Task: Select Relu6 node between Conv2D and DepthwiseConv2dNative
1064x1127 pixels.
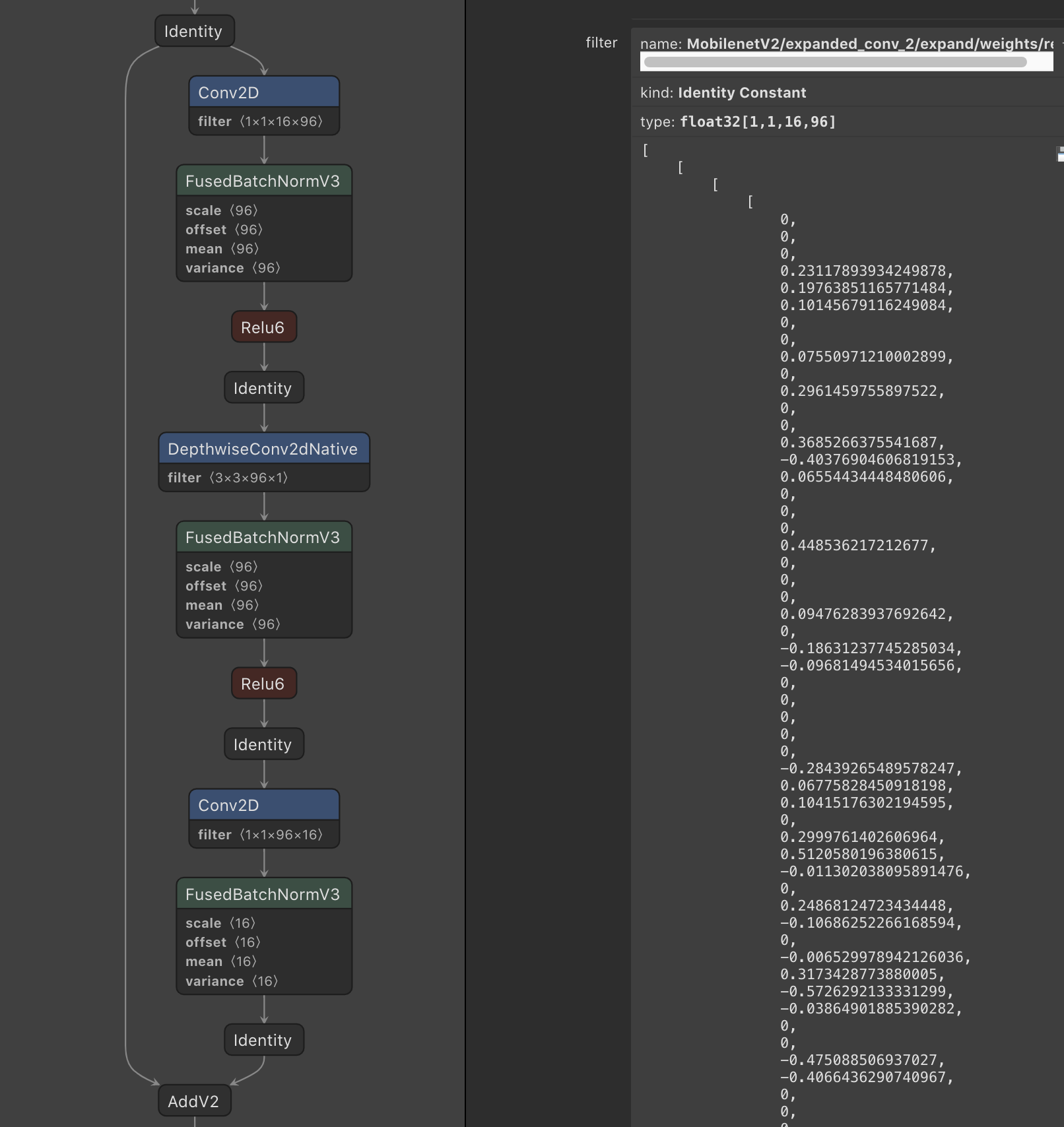Action: pyautogui.click(x=264, y=327)
